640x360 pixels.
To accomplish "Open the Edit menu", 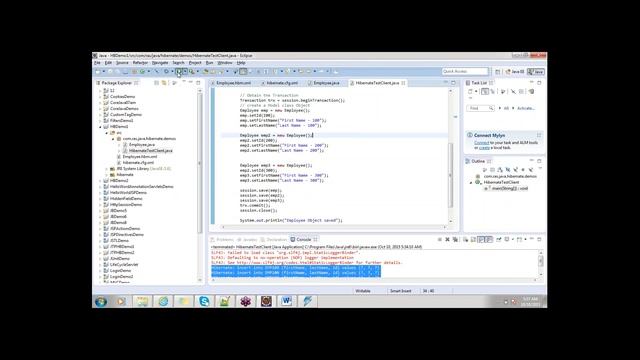I will point(108,63).
